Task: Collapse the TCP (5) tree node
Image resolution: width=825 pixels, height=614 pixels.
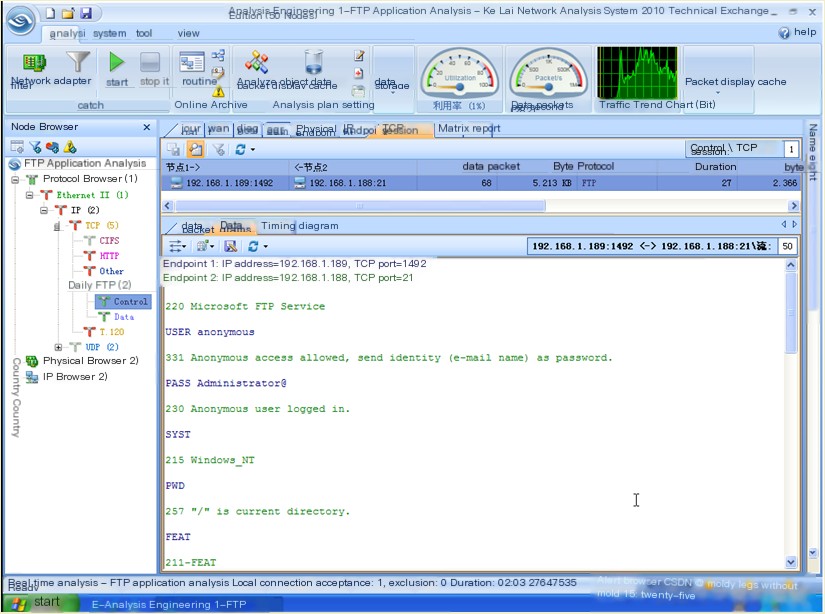Action: 57,226
